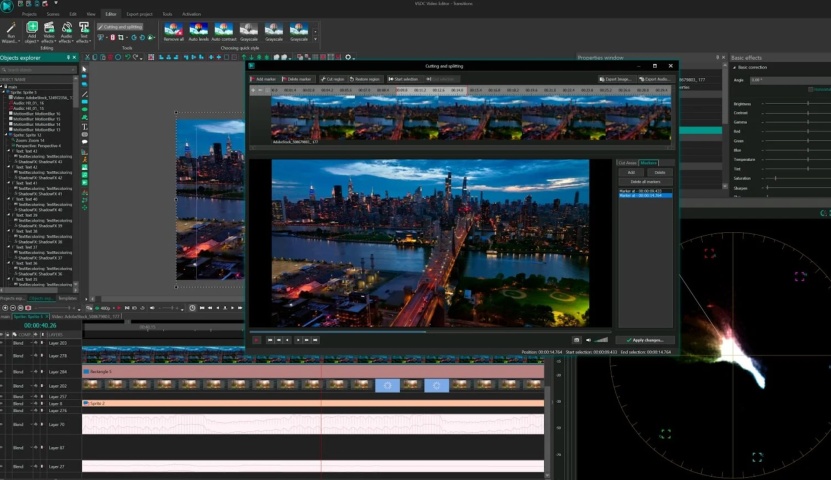Select the Markers tab in dialog
This screenshot has height=480, width=831.
point(648,163)
